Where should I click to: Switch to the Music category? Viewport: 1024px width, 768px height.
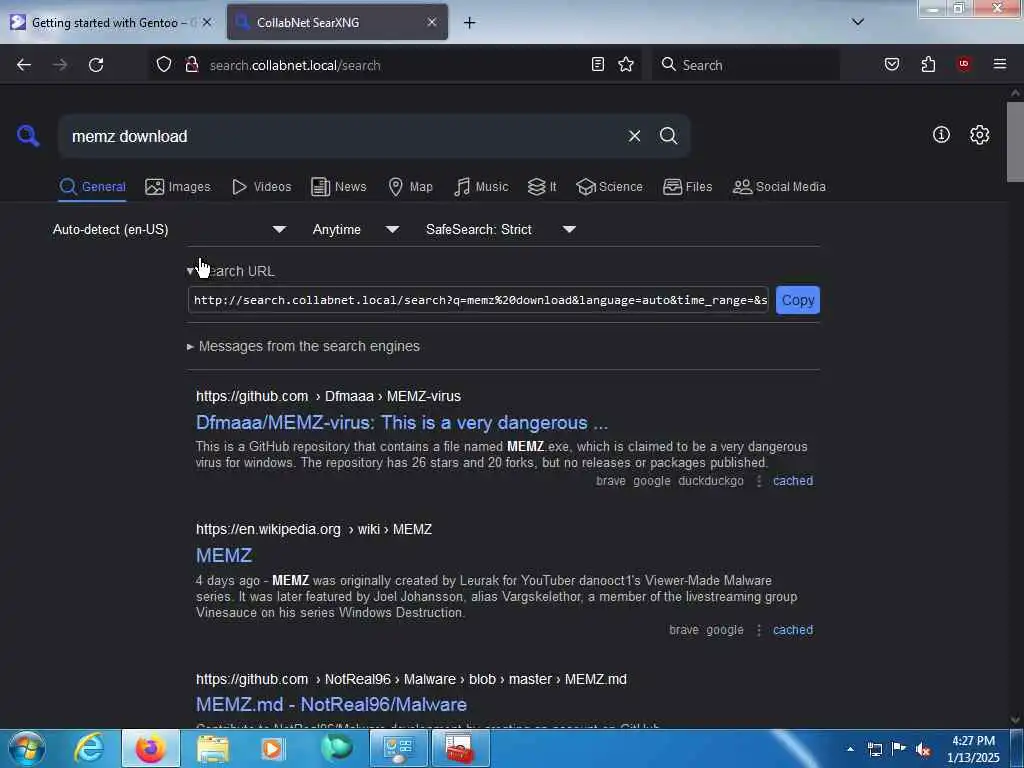click(481, 187)
